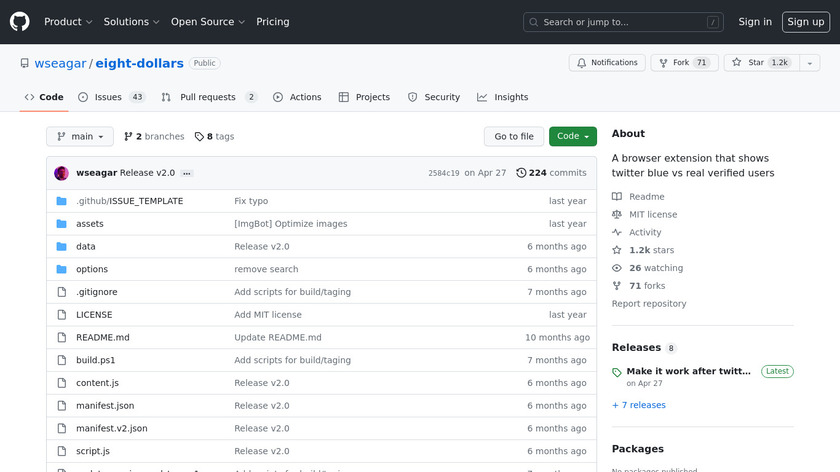Click the Sign up button

point(805,22)
